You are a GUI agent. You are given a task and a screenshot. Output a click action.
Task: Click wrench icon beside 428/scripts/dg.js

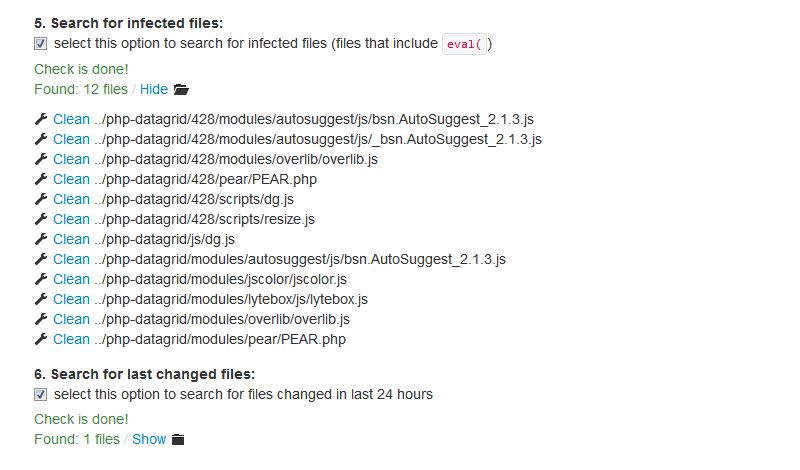pyautogui.click(x=41, y=199)
